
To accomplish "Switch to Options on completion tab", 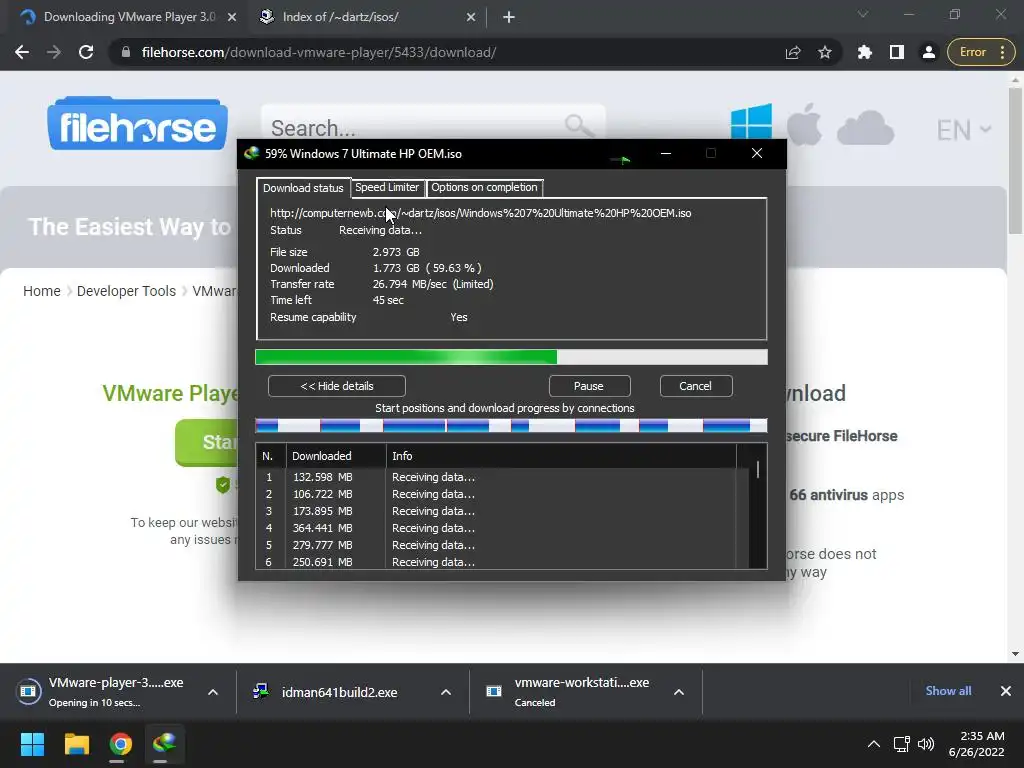I will pos(484,187).
